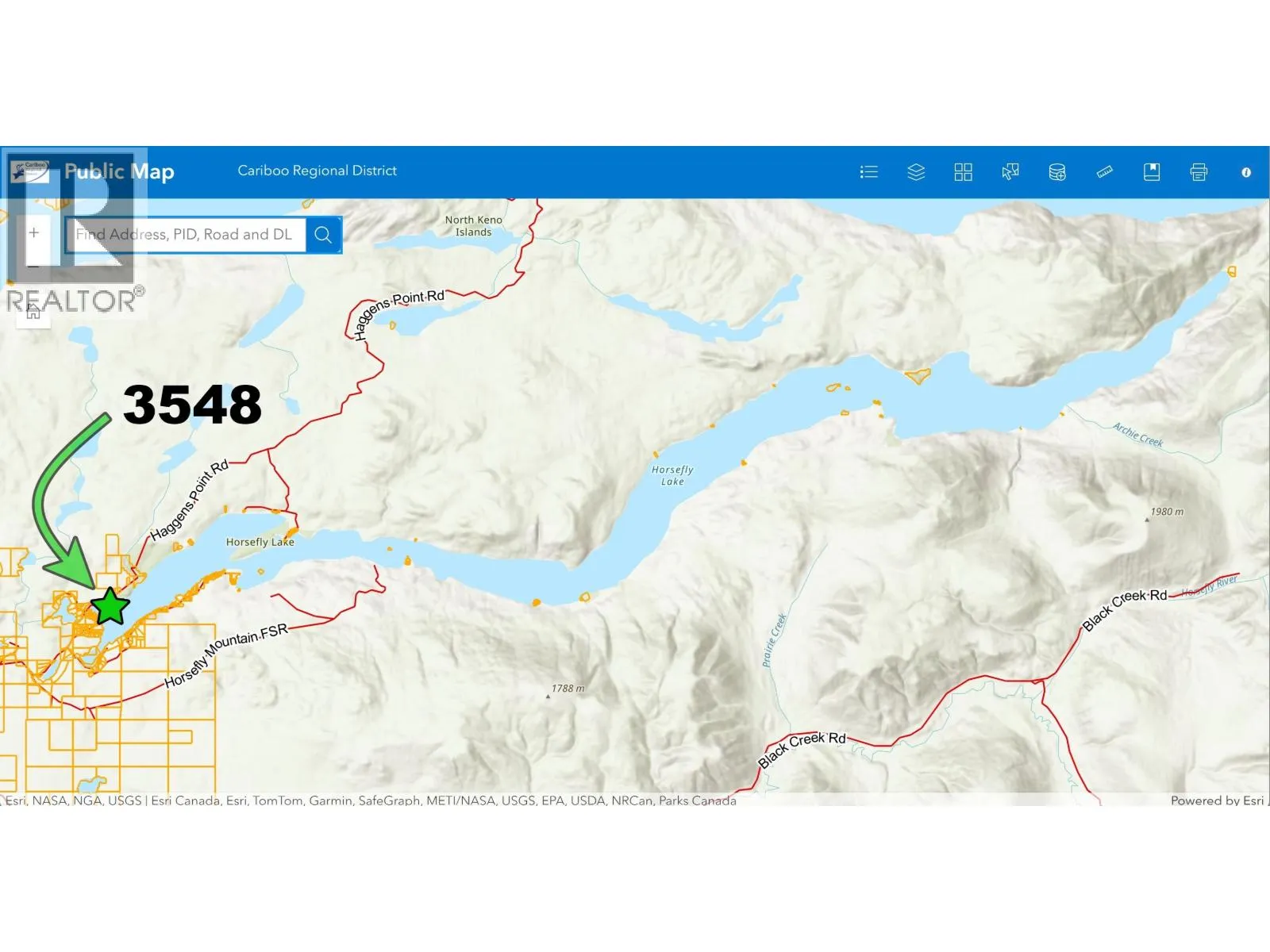
Task: Click the Print icon
Action: point(1199,172)
